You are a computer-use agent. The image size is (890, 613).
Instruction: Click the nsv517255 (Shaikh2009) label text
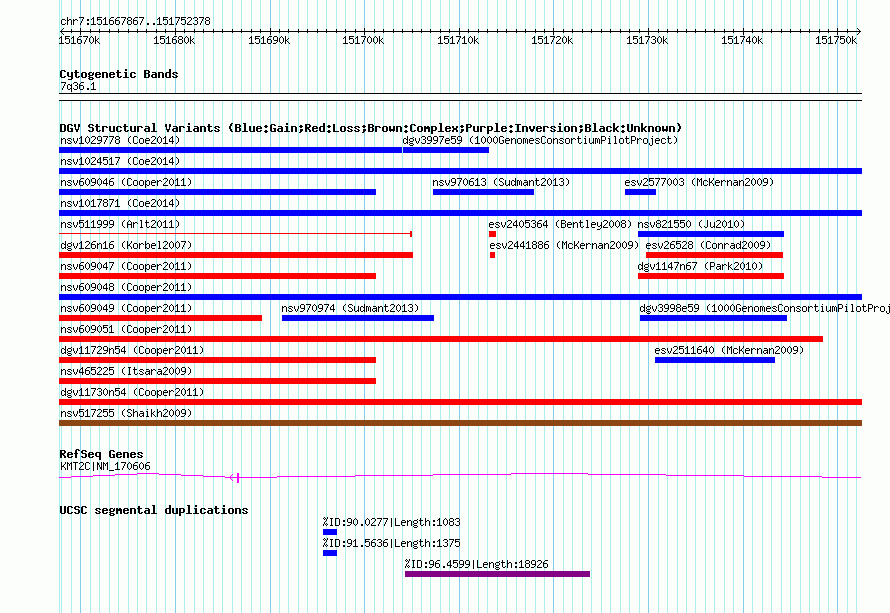pyautogui.click(x=126, y=413)
